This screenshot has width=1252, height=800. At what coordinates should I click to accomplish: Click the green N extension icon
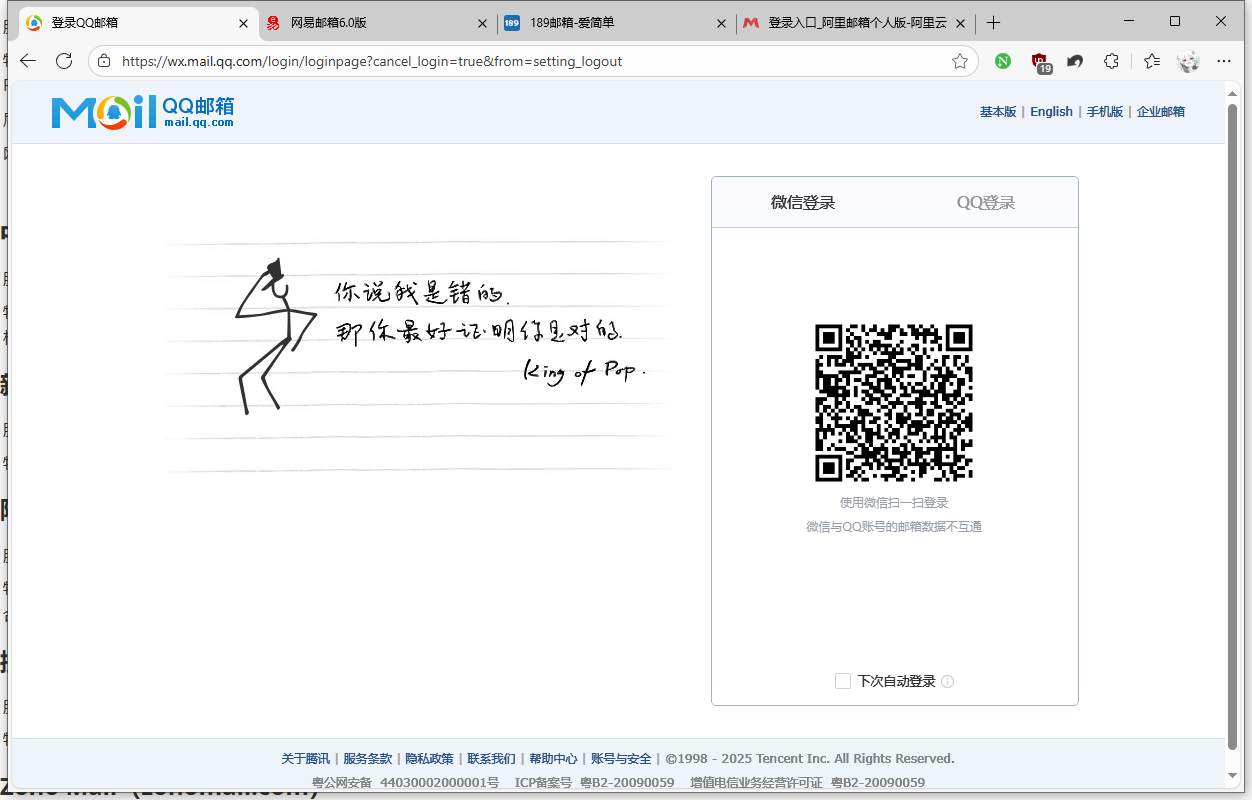pyautogui.click(x=1002, y=61)
